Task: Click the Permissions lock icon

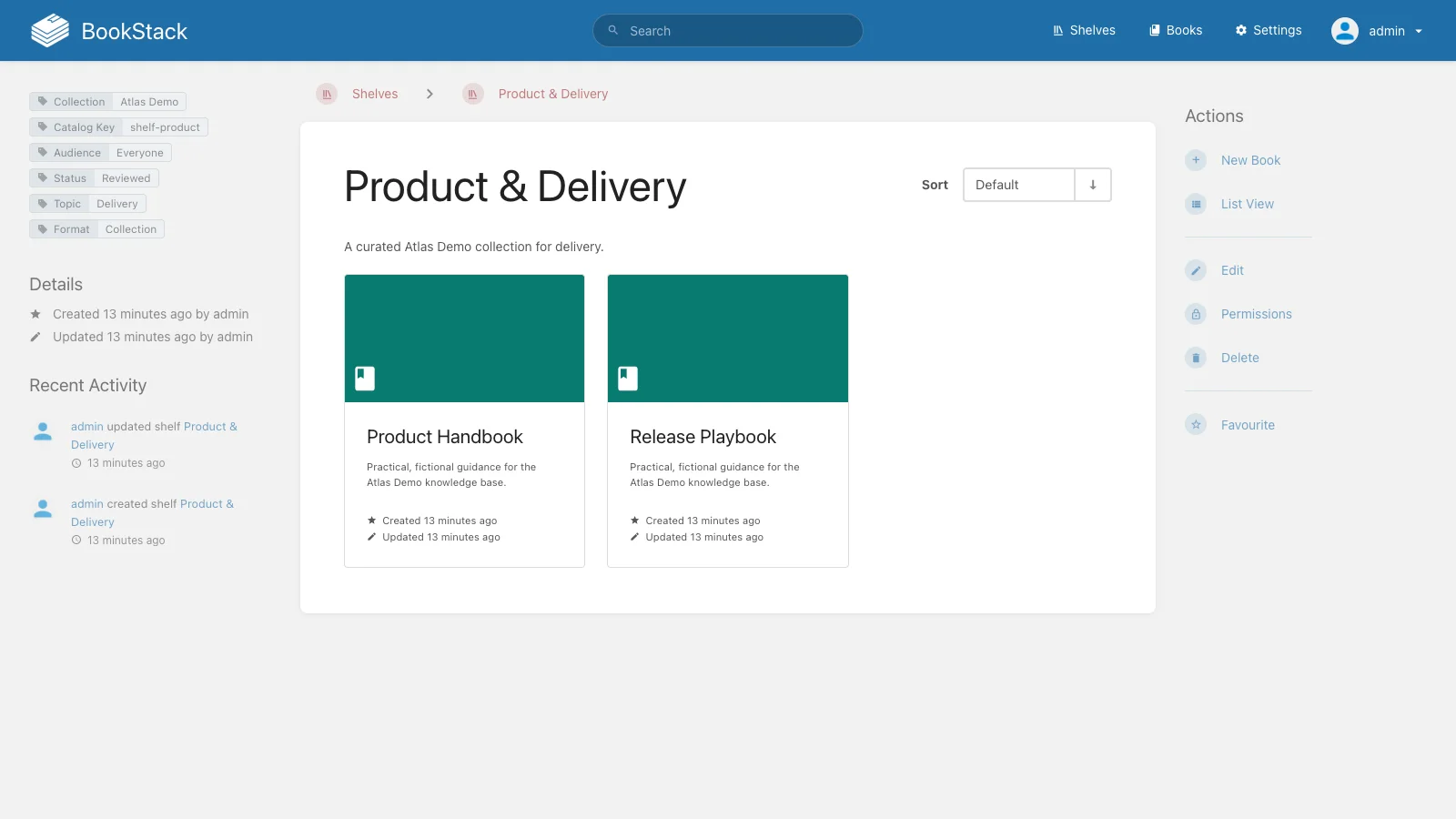Action: [x=1196, y=314]
